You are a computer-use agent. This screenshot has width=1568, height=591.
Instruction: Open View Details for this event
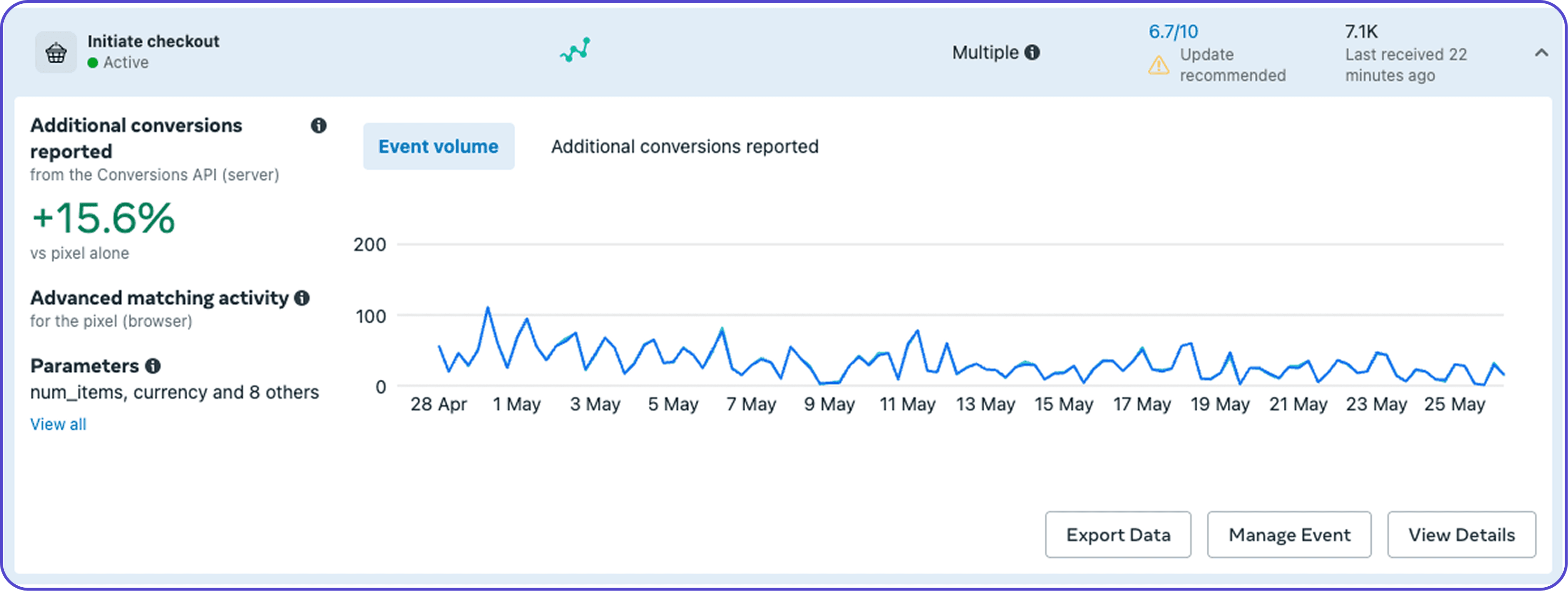1461,535
